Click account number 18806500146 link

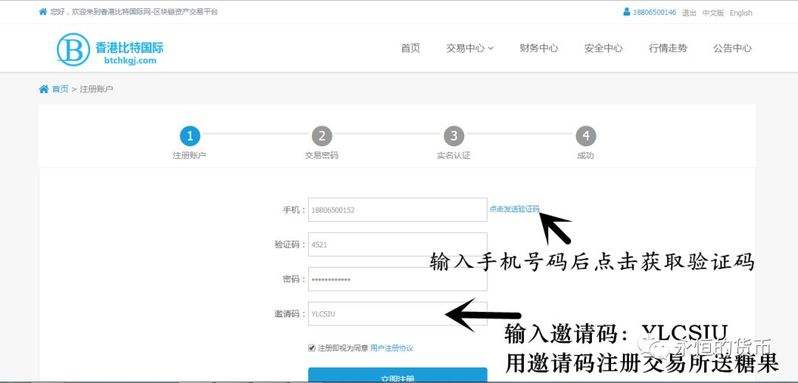click(x=654, y=12)
